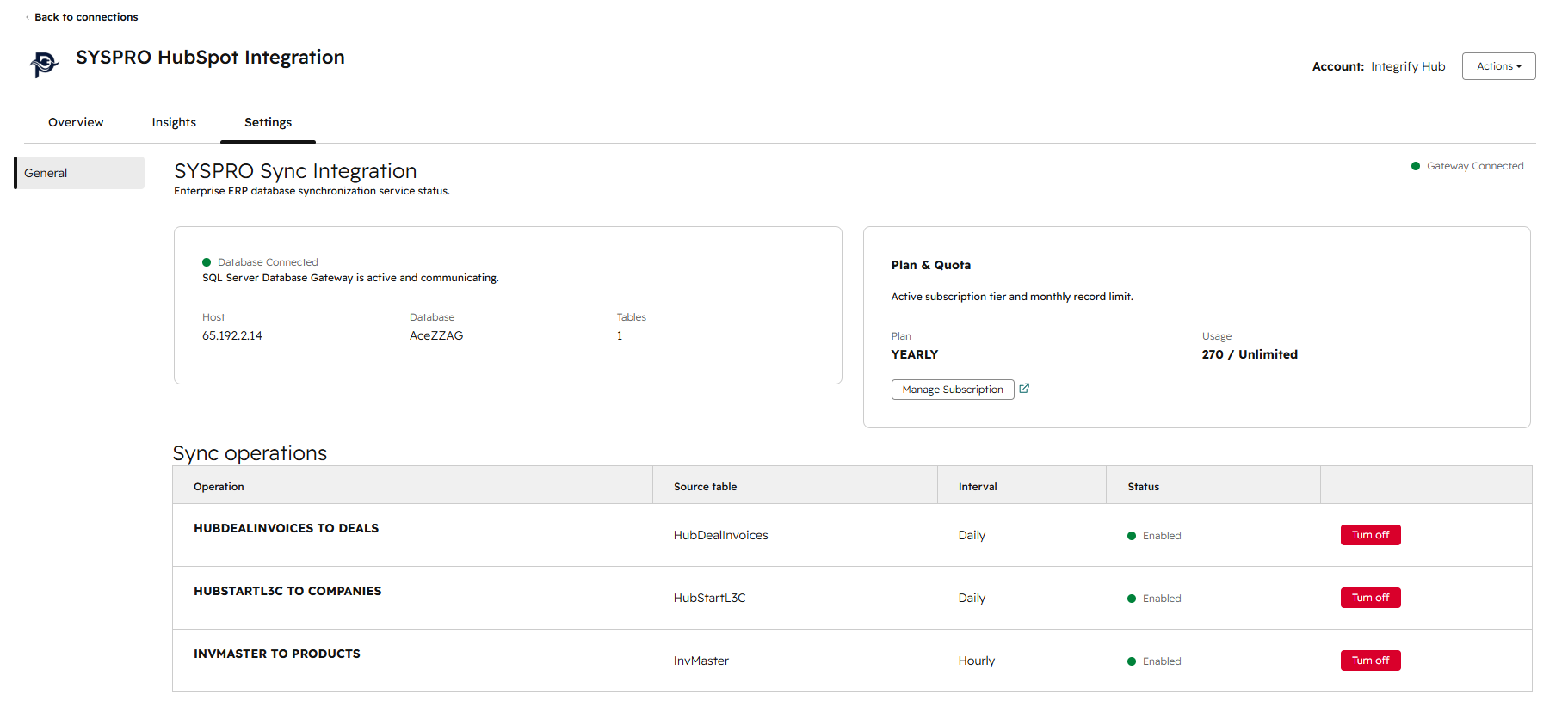This screenshot has height=719, width=1568.
Task: Click the green Gateway Connected status dot
Action: point(1416,166)
